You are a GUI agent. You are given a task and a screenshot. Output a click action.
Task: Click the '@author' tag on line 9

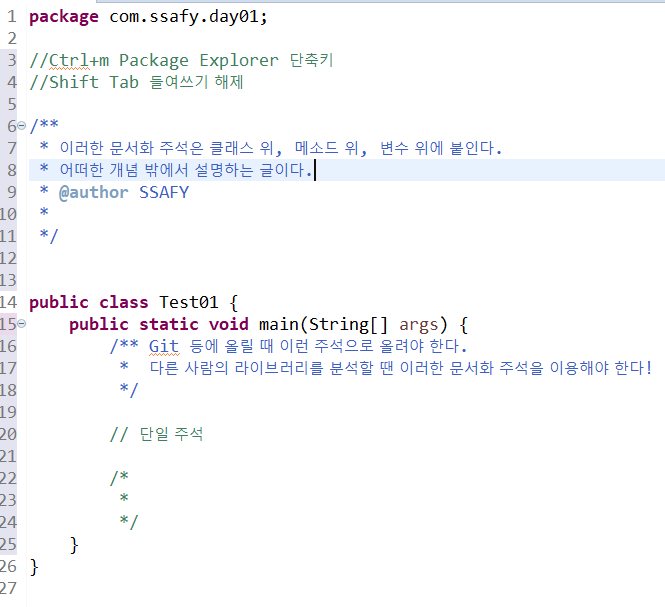[93, 192]
